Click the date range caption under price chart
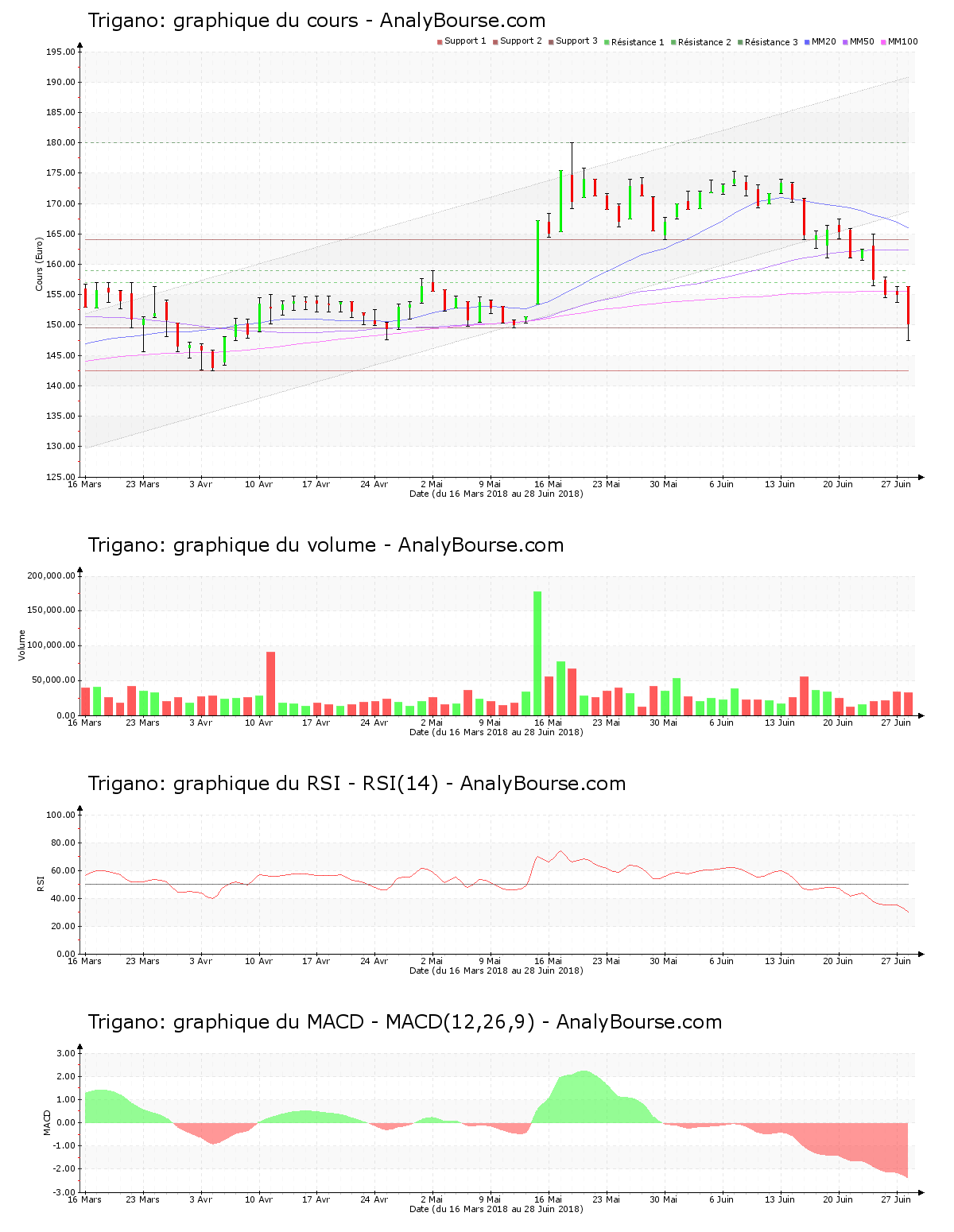This screenshot has width=954, height=1232. tap(496, 494)
